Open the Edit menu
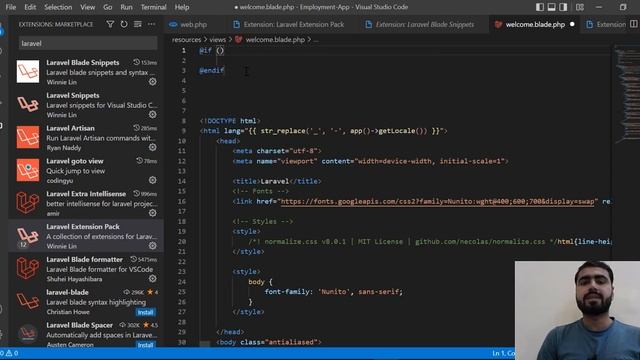Screen dimensions: 640x360 pyautogui.click(x=30, y=7)
